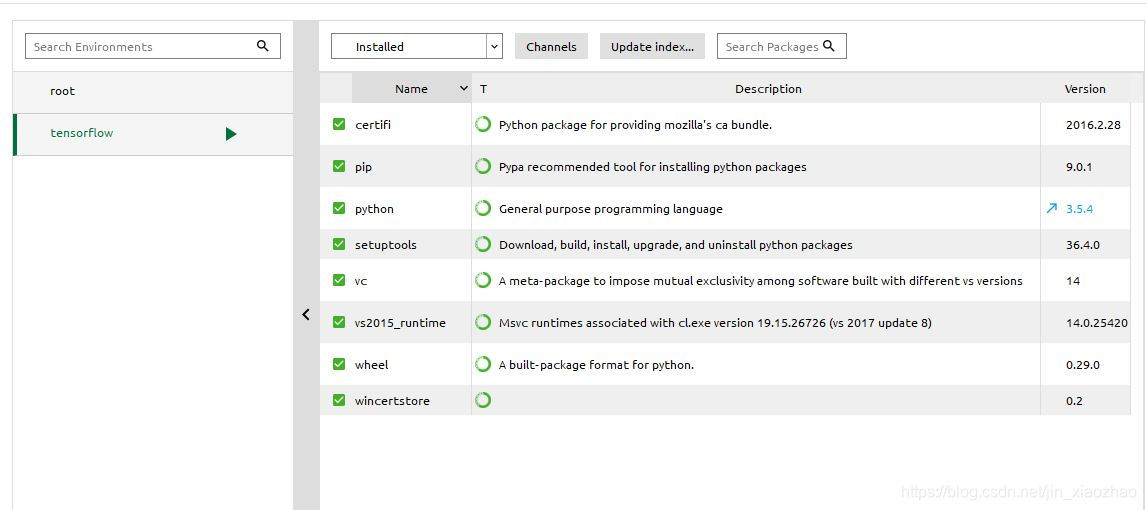Click description 'General purpose programming language'
1146x510 pixels.
(x=610, y=208)
